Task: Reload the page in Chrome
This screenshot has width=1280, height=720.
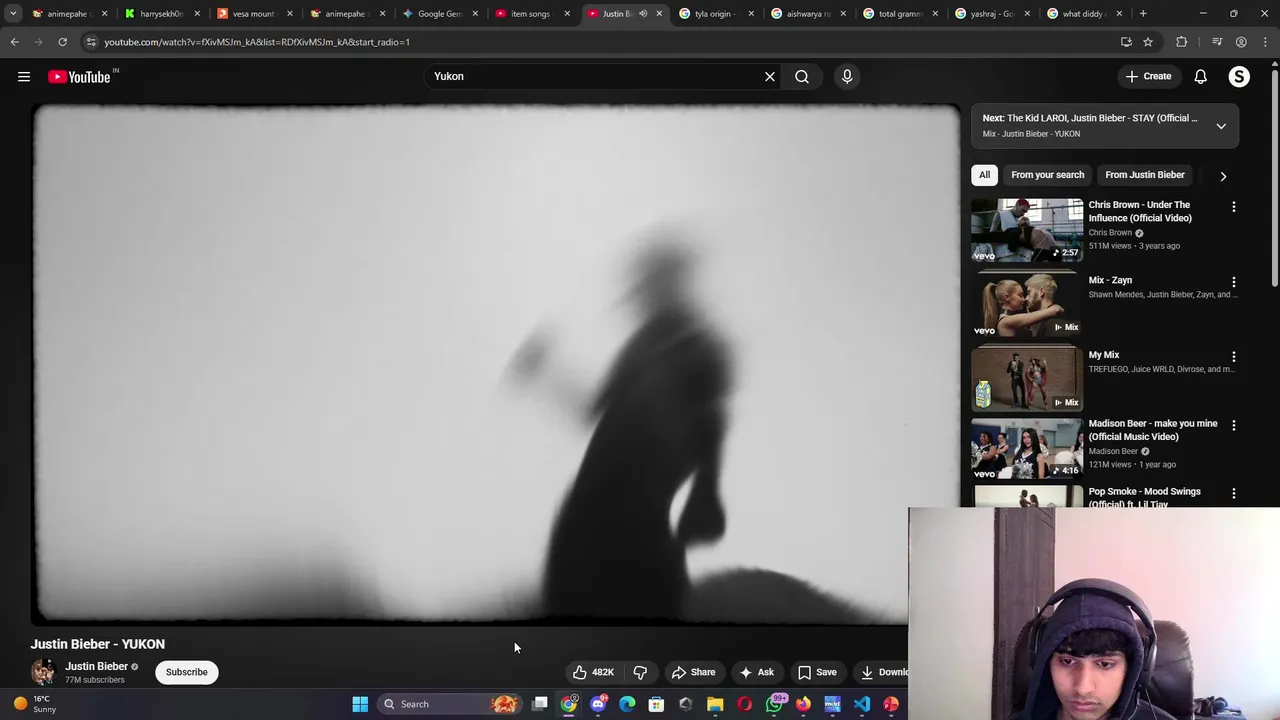Action: (x=62, y=42)
